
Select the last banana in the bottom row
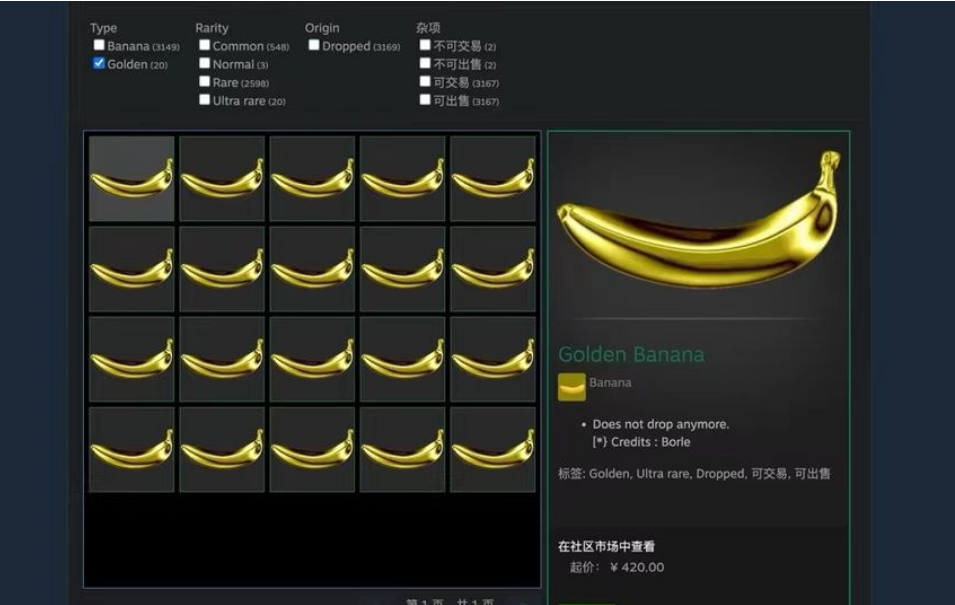(x=492, y=449)
